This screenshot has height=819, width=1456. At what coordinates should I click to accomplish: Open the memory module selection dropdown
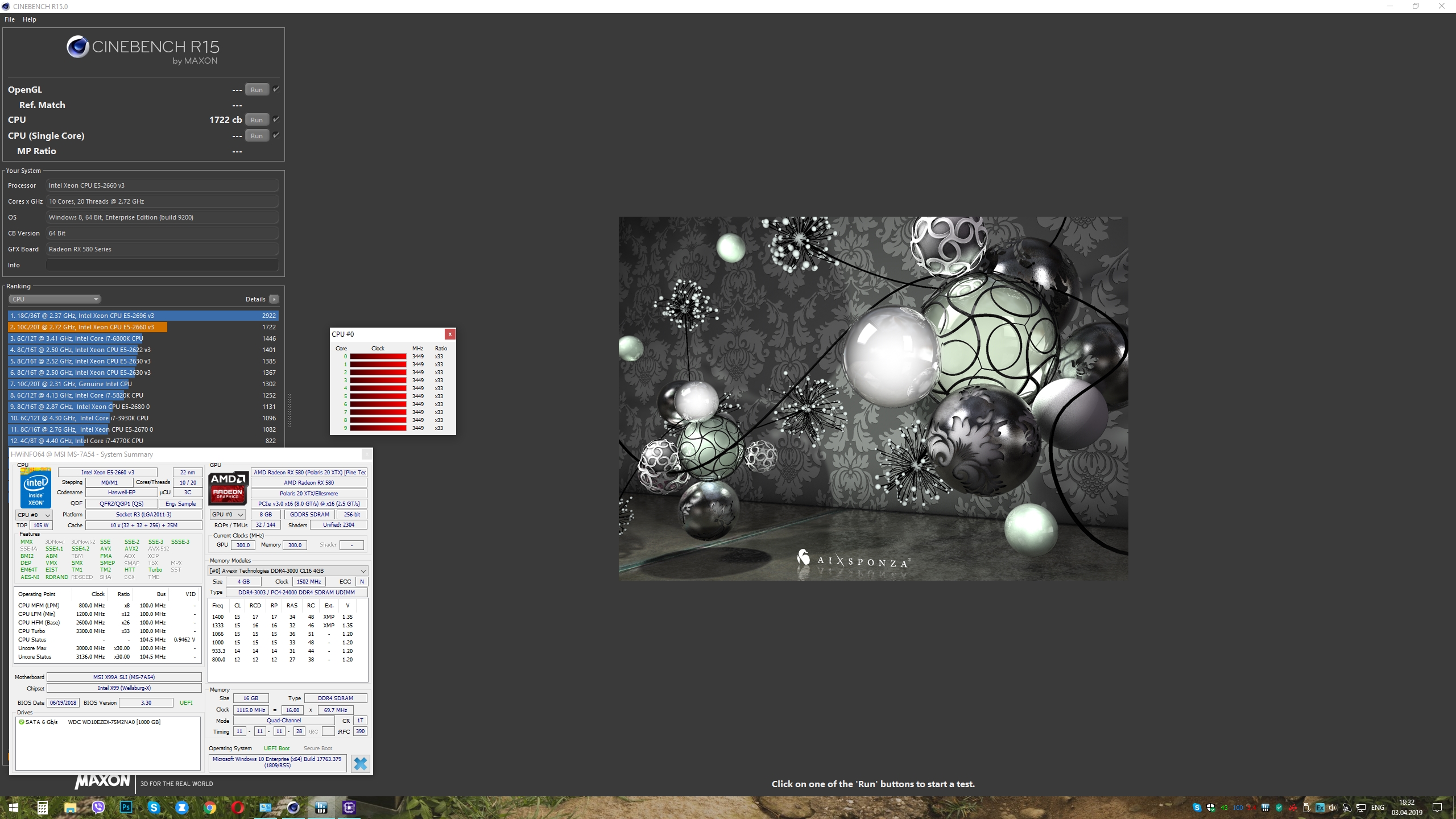[x=288, y=570]
